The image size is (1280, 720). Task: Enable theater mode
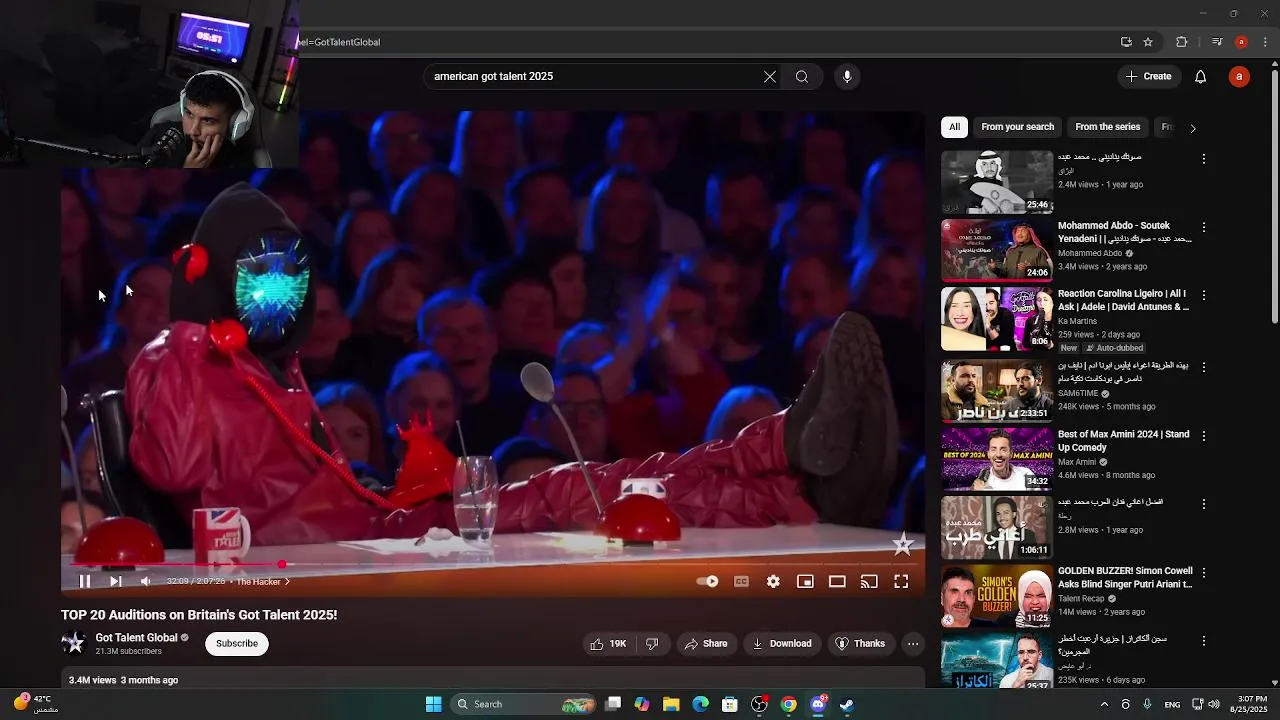pos(837,581)
